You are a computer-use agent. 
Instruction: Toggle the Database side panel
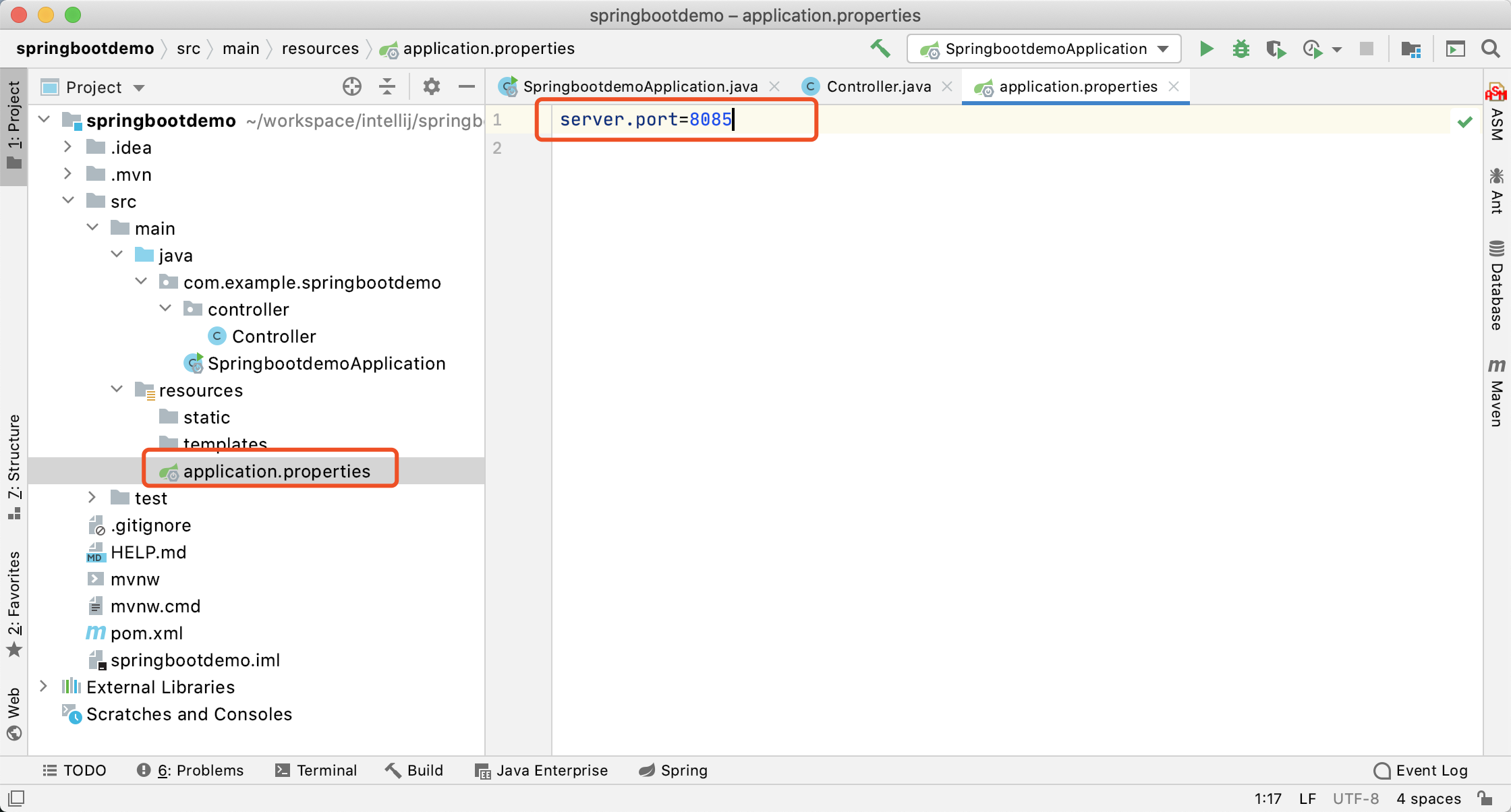point(1497,286)
